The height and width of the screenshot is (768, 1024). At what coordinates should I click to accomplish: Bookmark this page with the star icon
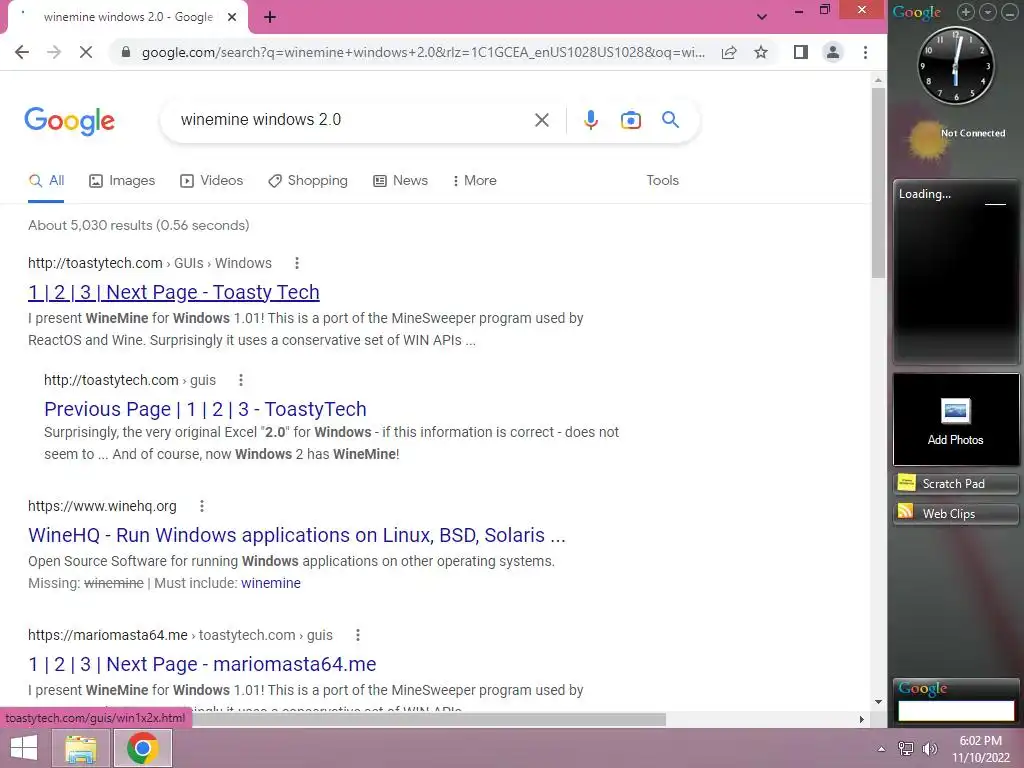pyautogui.click(x=761, y=52)
